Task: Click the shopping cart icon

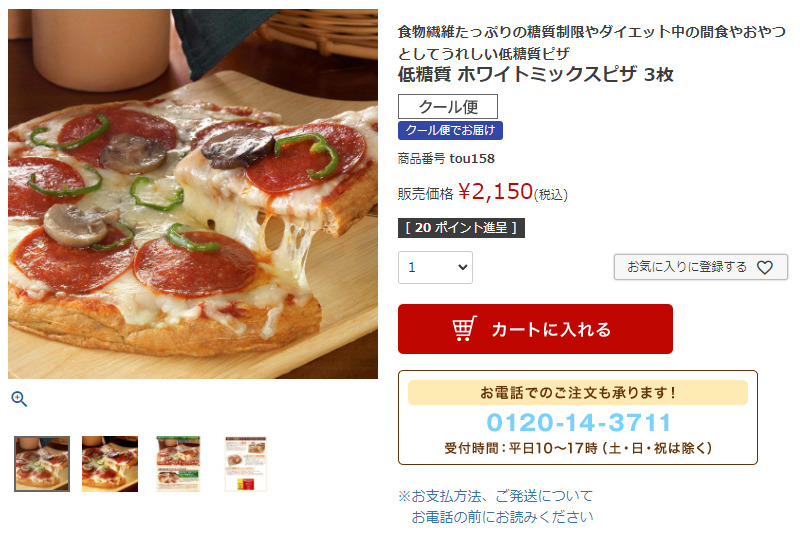Action: click(x=464, y=328)
